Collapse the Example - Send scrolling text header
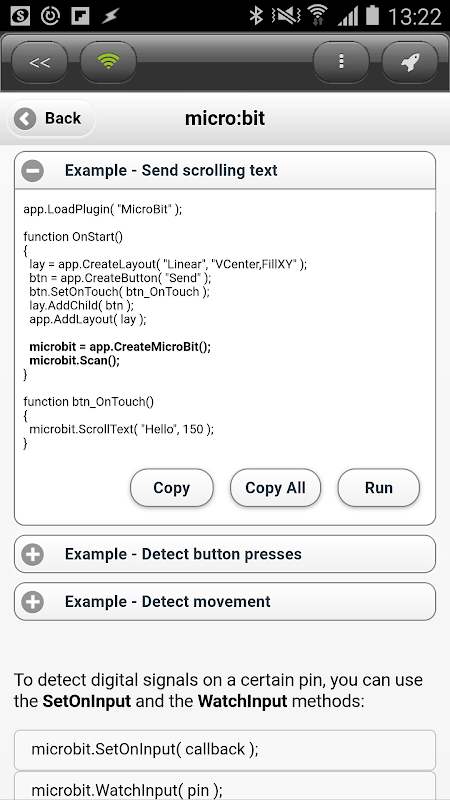 pyautogui.click(x=225, y=170)
